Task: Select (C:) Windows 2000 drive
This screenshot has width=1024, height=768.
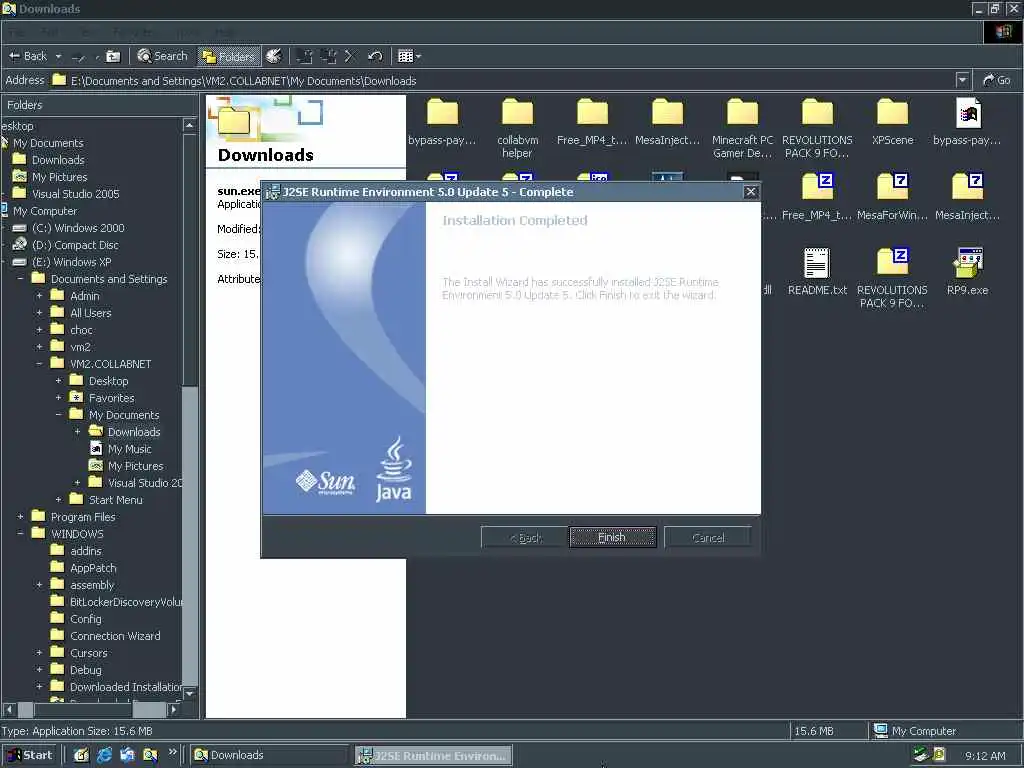Action: pyautogui.click(x=78, y=228)
